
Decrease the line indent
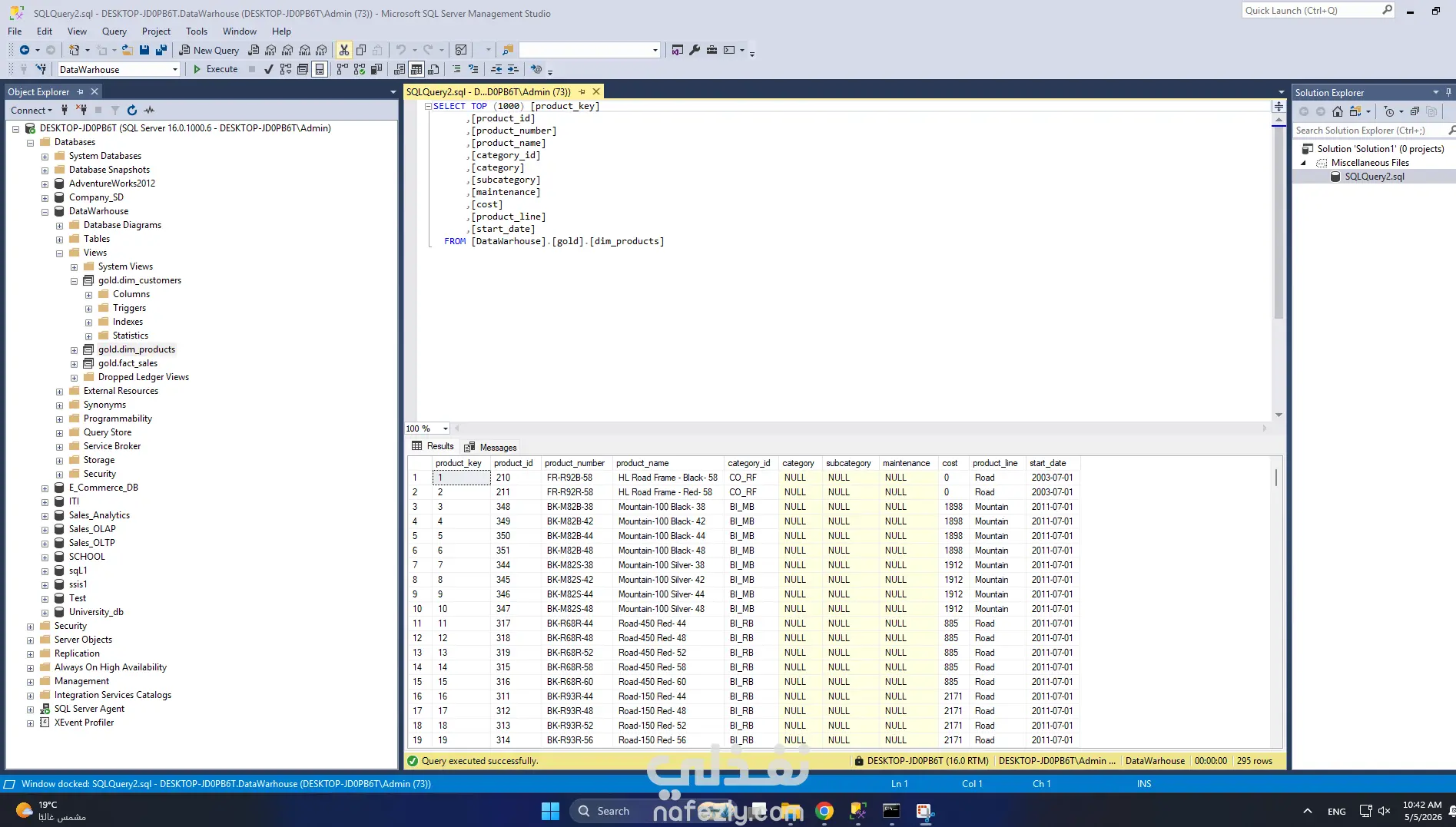pos(496,69)
